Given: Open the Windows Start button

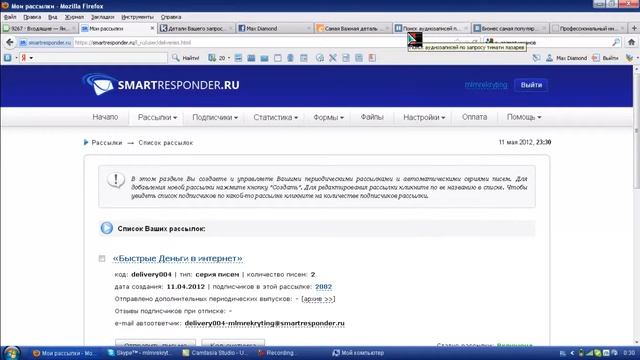Looking at the screenshot, I should click(x=11, y=353).
